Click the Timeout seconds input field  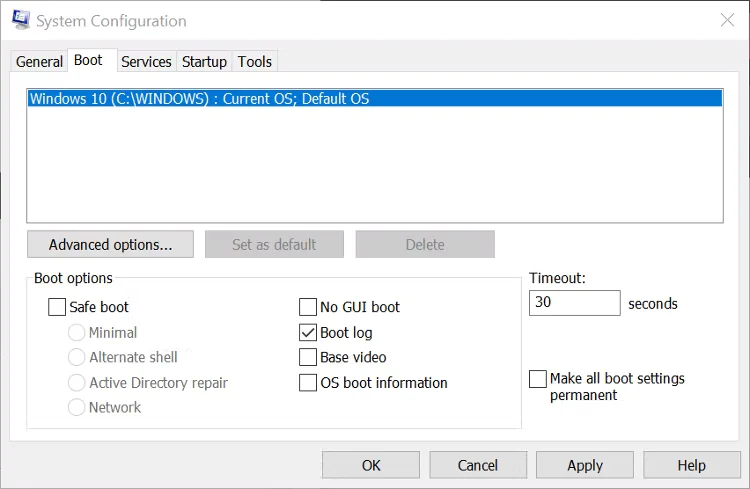[x=574, y=303]
